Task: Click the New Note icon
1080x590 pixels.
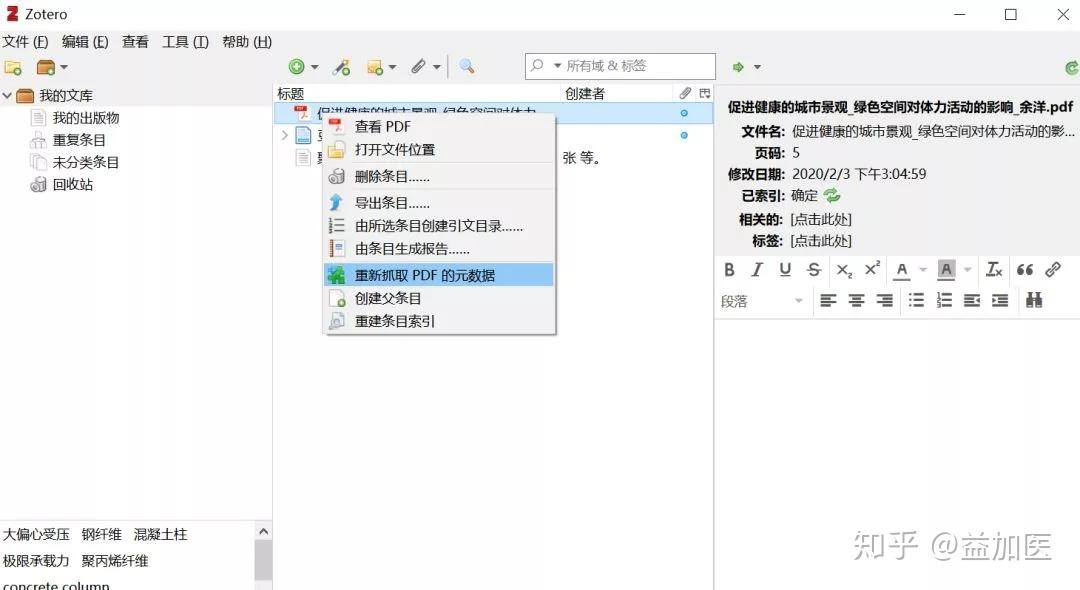Action: [375, 67]
